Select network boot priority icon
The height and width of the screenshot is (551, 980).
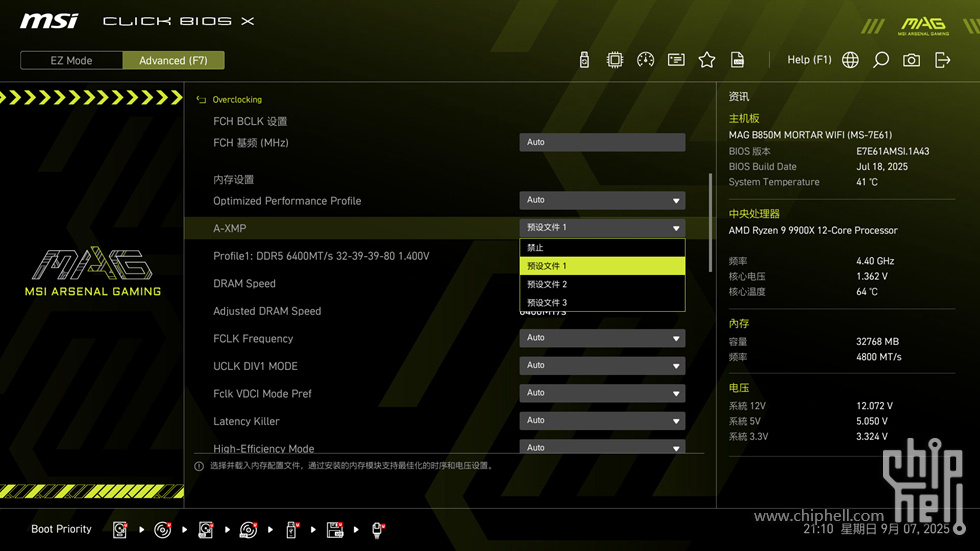tap(378, 530)
